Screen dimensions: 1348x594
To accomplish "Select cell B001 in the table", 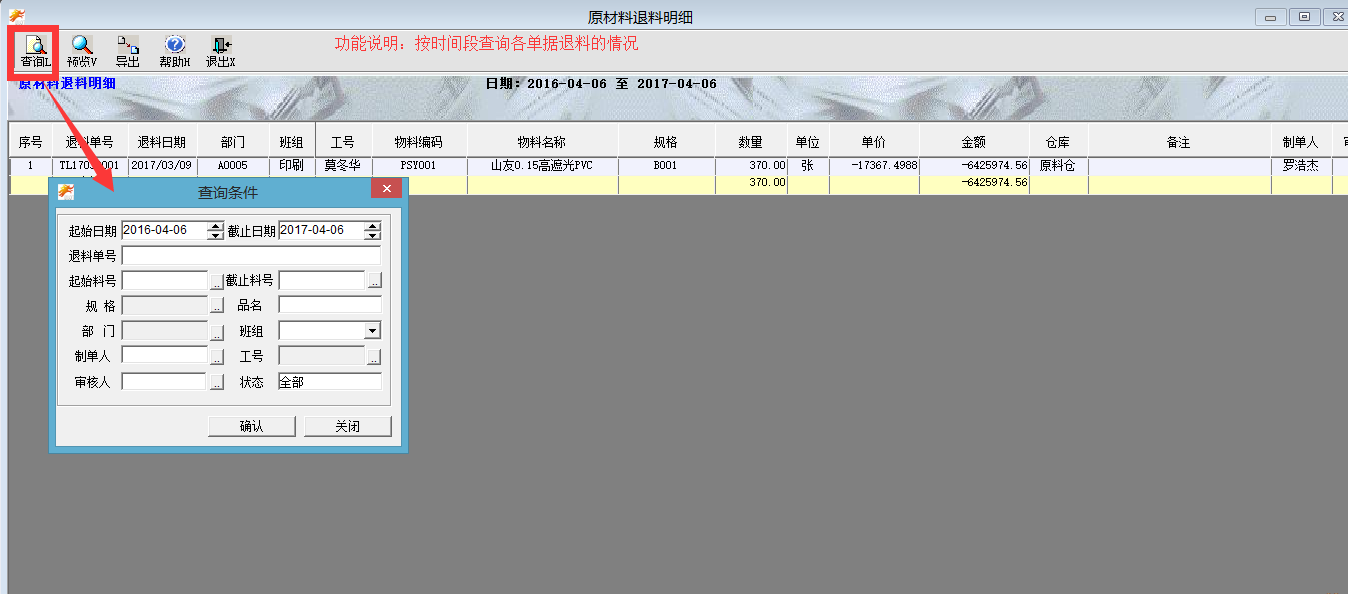I will click(x=665, y=166).
